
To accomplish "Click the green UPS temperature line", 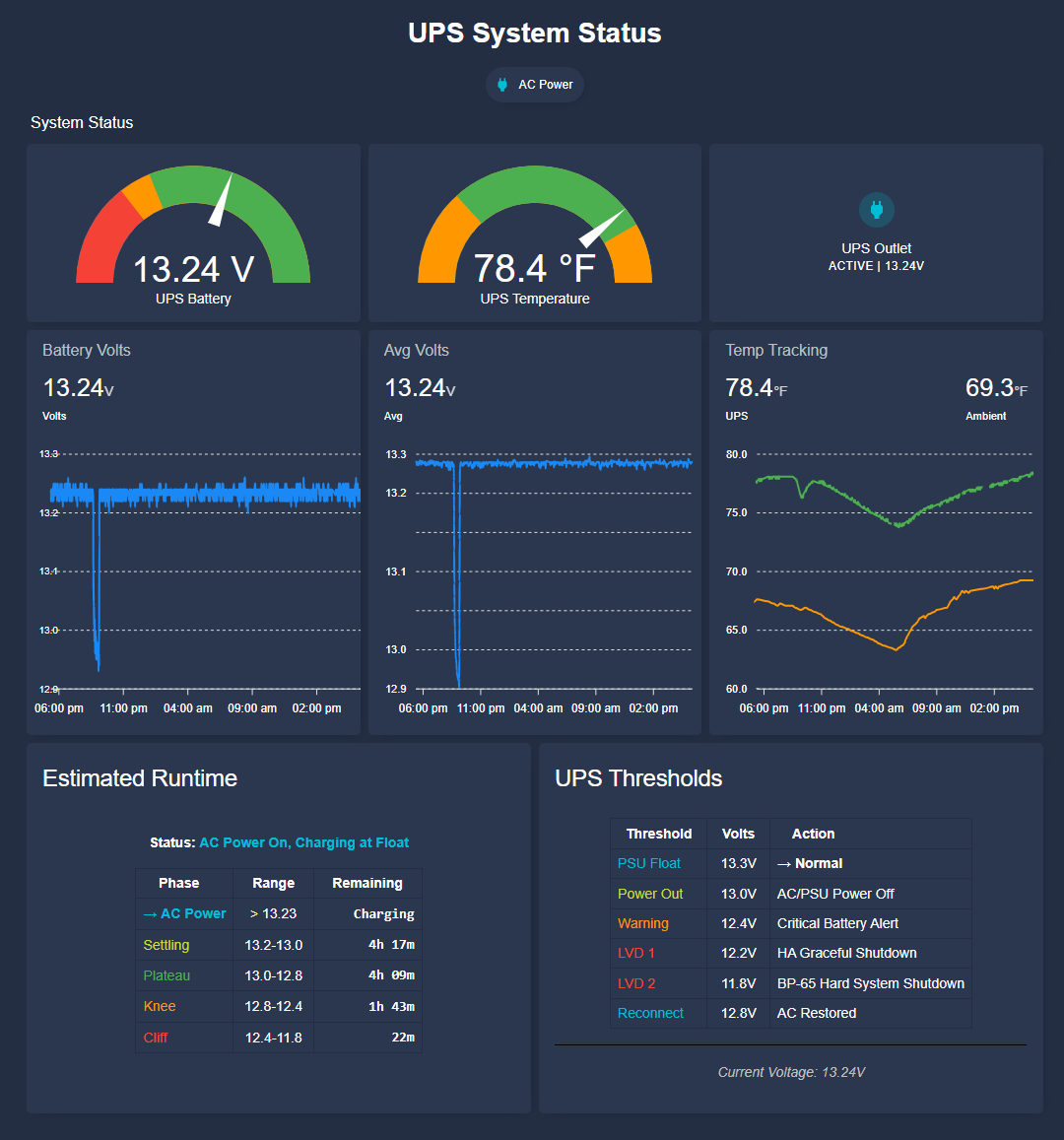I will tap(857, 503).
